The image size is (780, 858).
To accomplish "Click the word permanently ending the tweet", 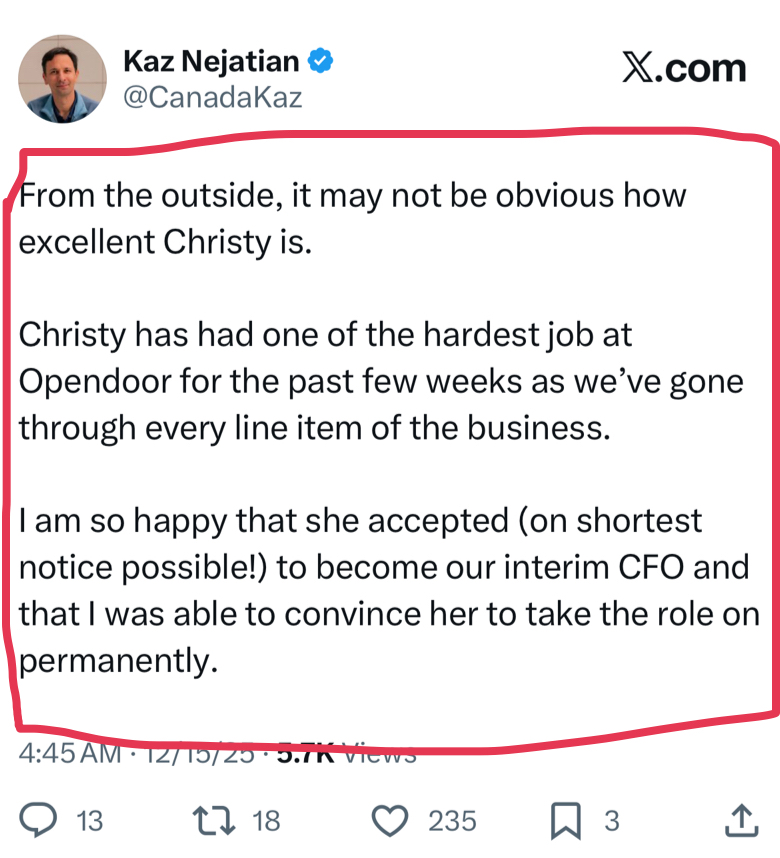I will pos(118,661).
